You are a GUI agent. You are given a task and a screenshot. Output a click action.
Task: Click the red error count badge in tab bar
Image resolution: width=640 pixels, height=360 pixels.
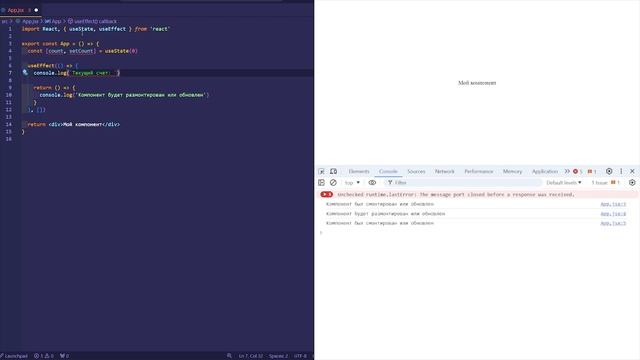tap(578, 171)
